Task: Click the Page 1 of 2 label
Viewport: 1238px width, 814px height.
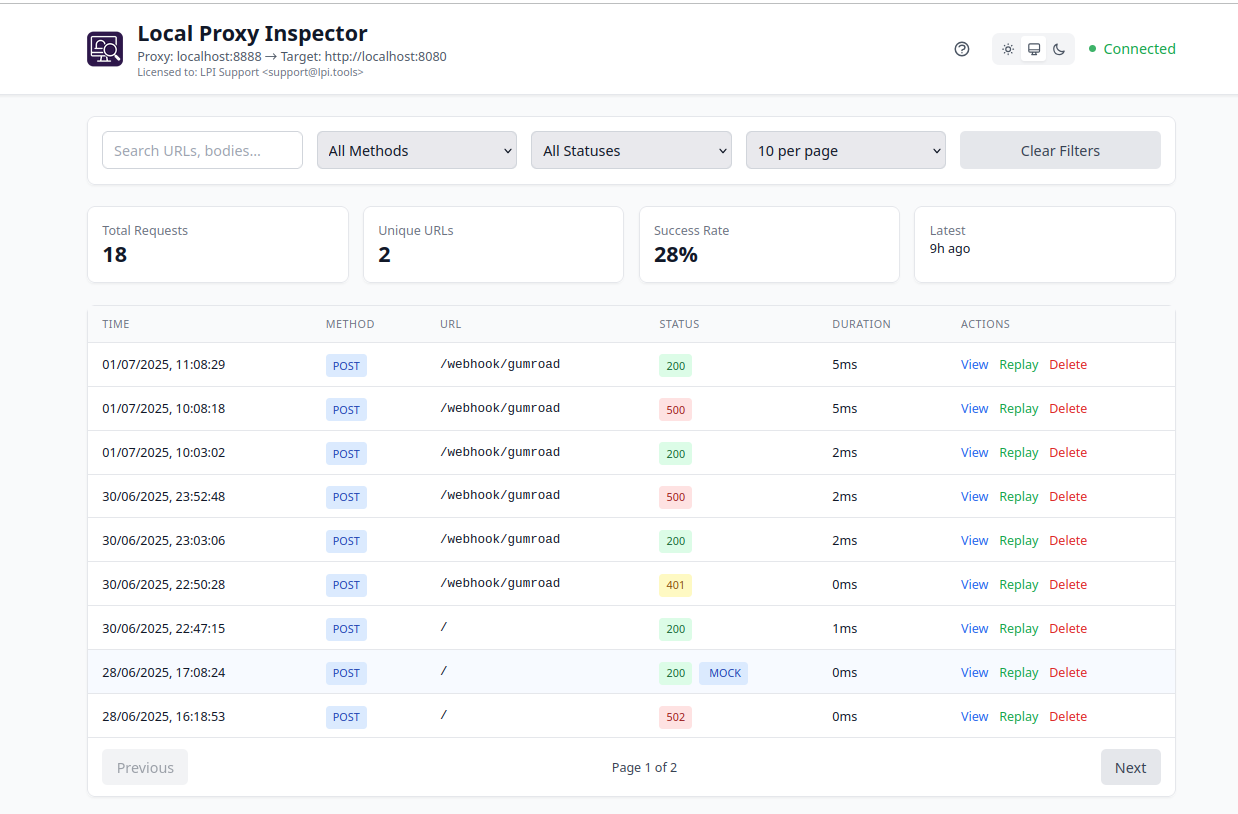Action: coord(644,767)
